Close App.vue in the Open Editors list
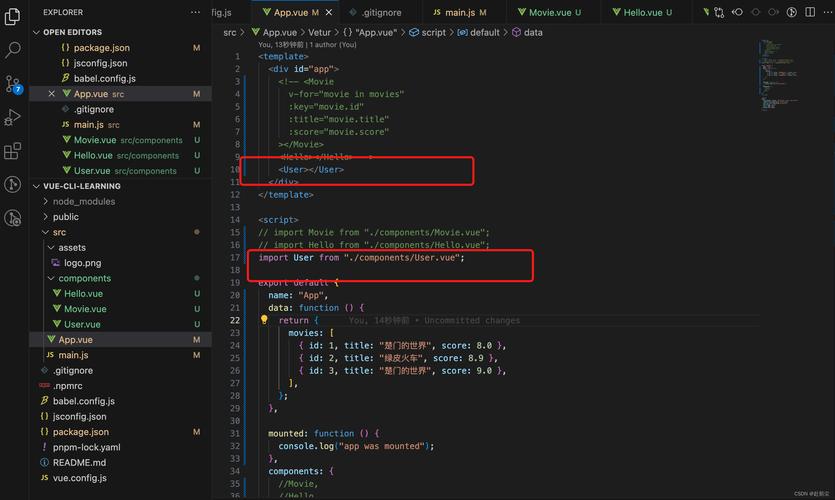This screenshot has height=500, width=835. (51, 94)
